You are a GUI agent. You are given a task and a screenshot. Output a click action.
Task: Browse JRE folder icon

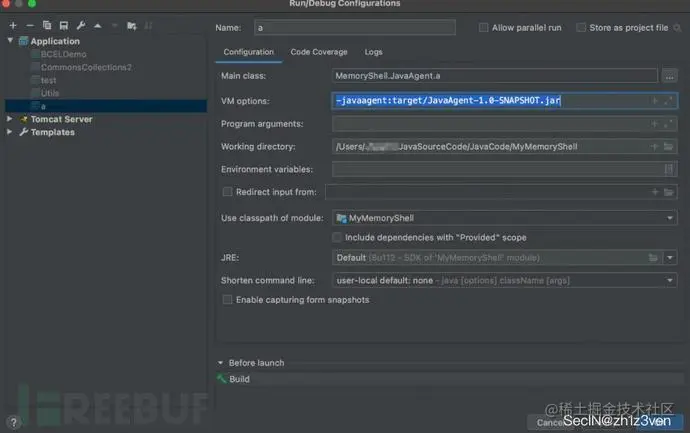click(x=653, y=258)
